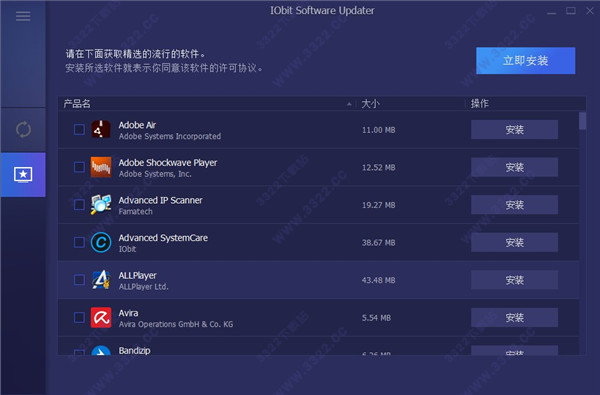600x395 pixels.
Task: Tick the Advanced SystemCare checkbox
Action: [79, 242]
